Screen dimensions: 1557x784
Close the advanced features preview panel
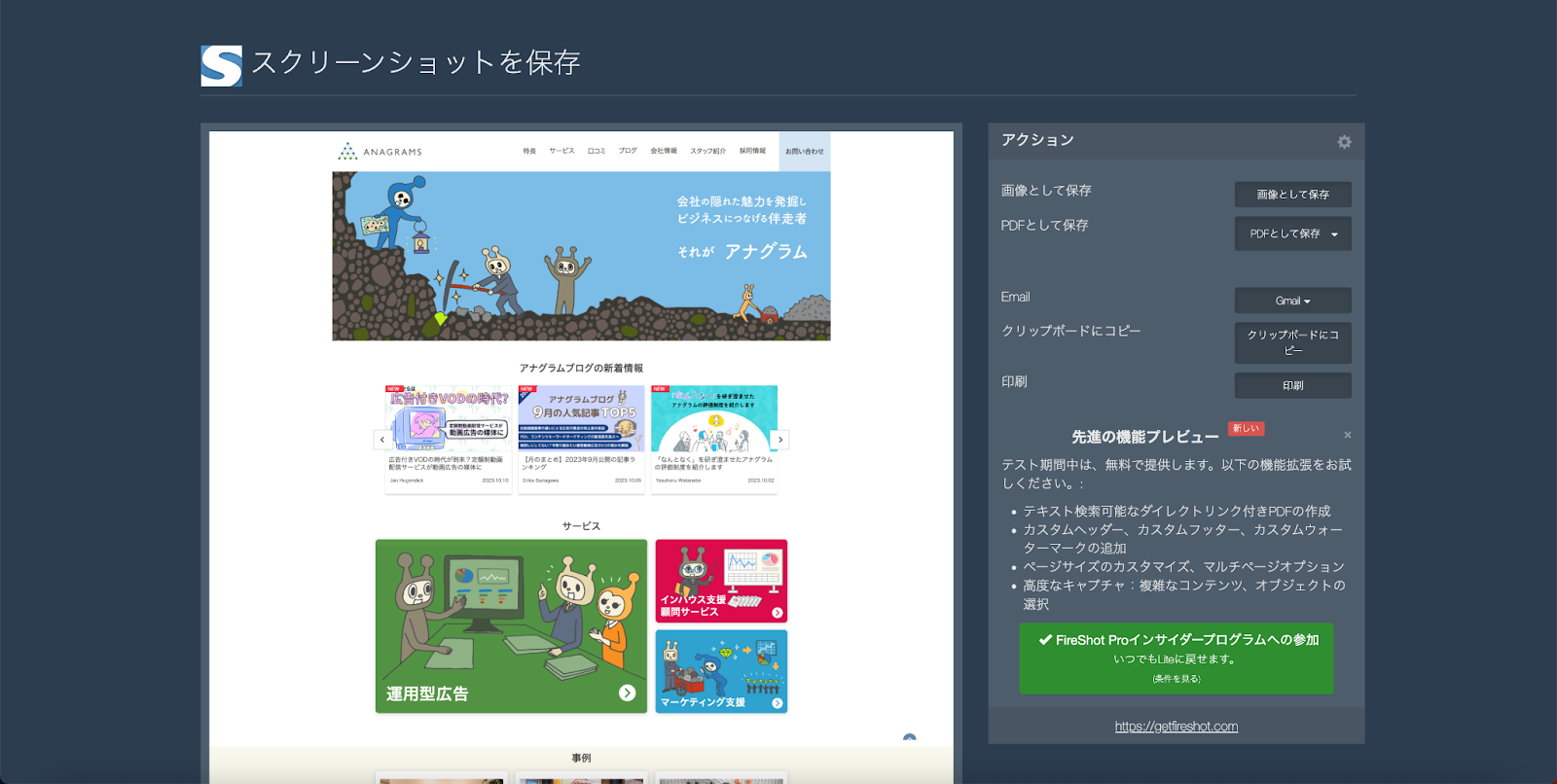(x=1347, y=435)
